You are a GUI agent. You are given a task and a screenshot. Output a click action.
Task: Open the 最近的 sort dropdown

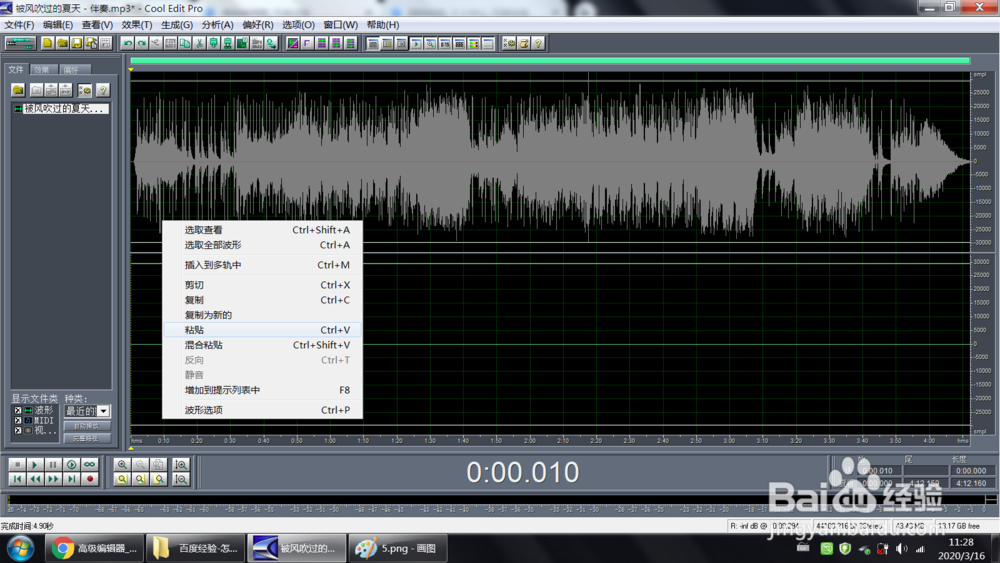click(x=103, y=411)
